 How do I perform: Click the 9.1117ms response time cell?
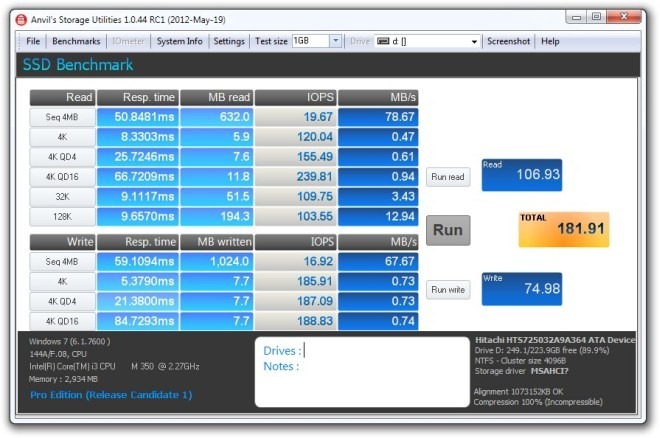(138, 196)
